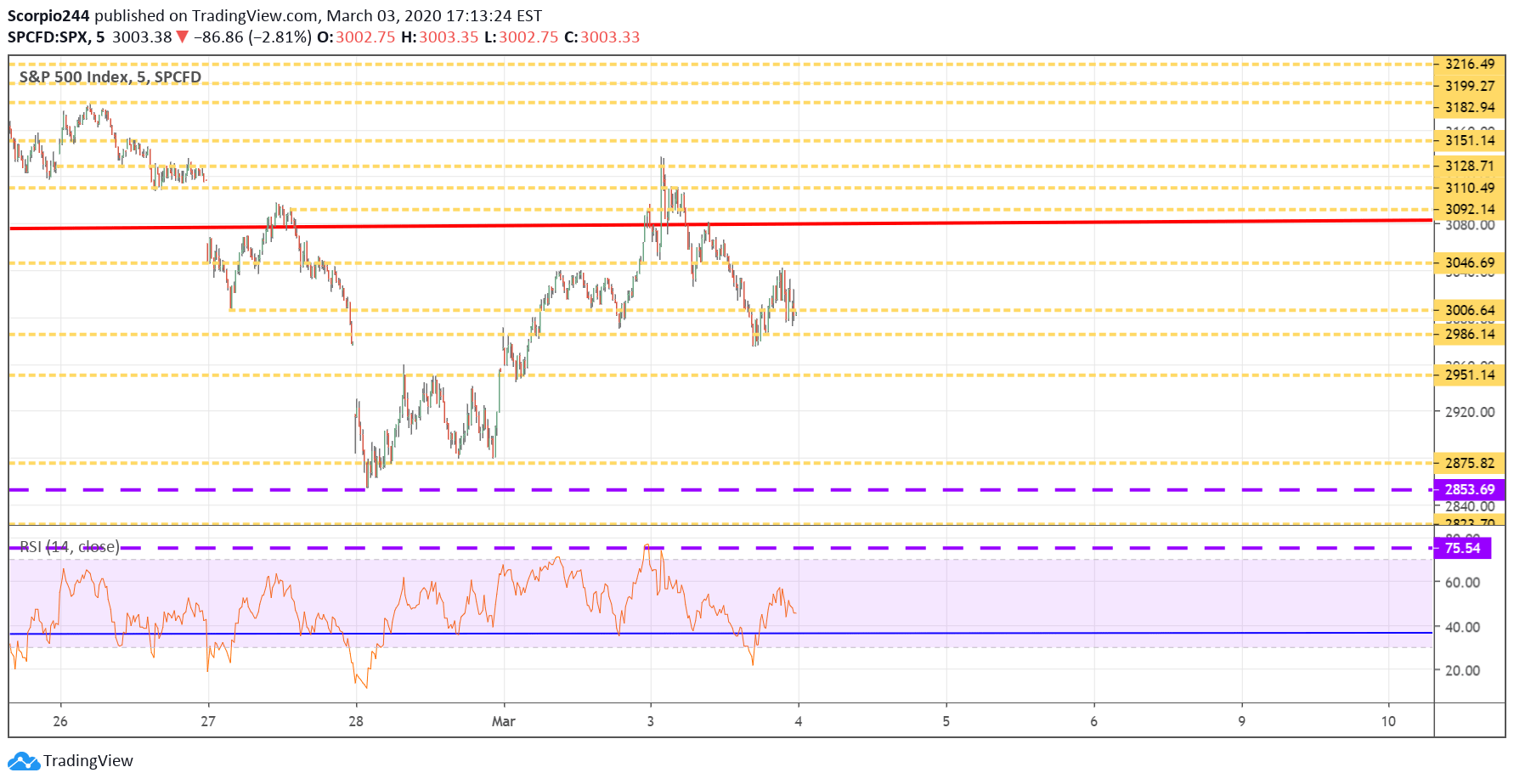Click the TradingView wordmark at bottom
The height and width of the screenshot is (784, 1514).
pos(88,761)
